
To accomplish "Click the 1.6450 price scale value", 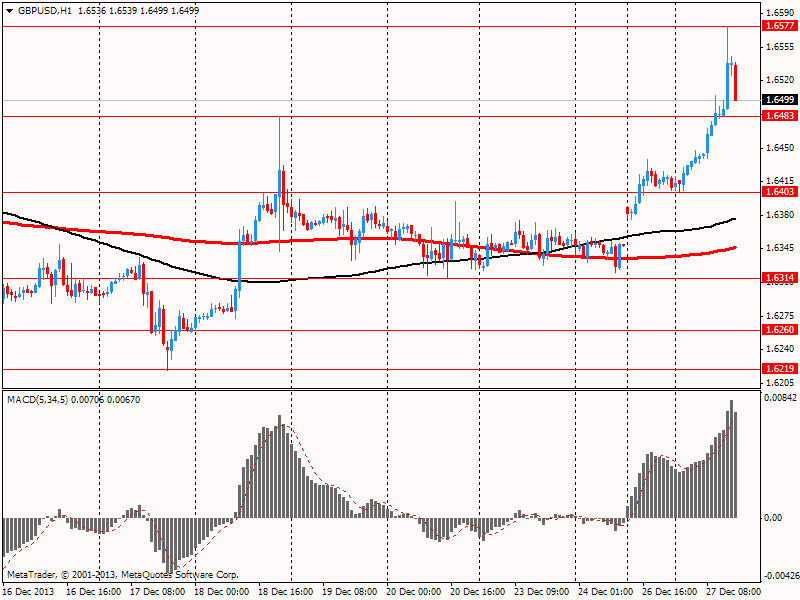I will point(781,148).
